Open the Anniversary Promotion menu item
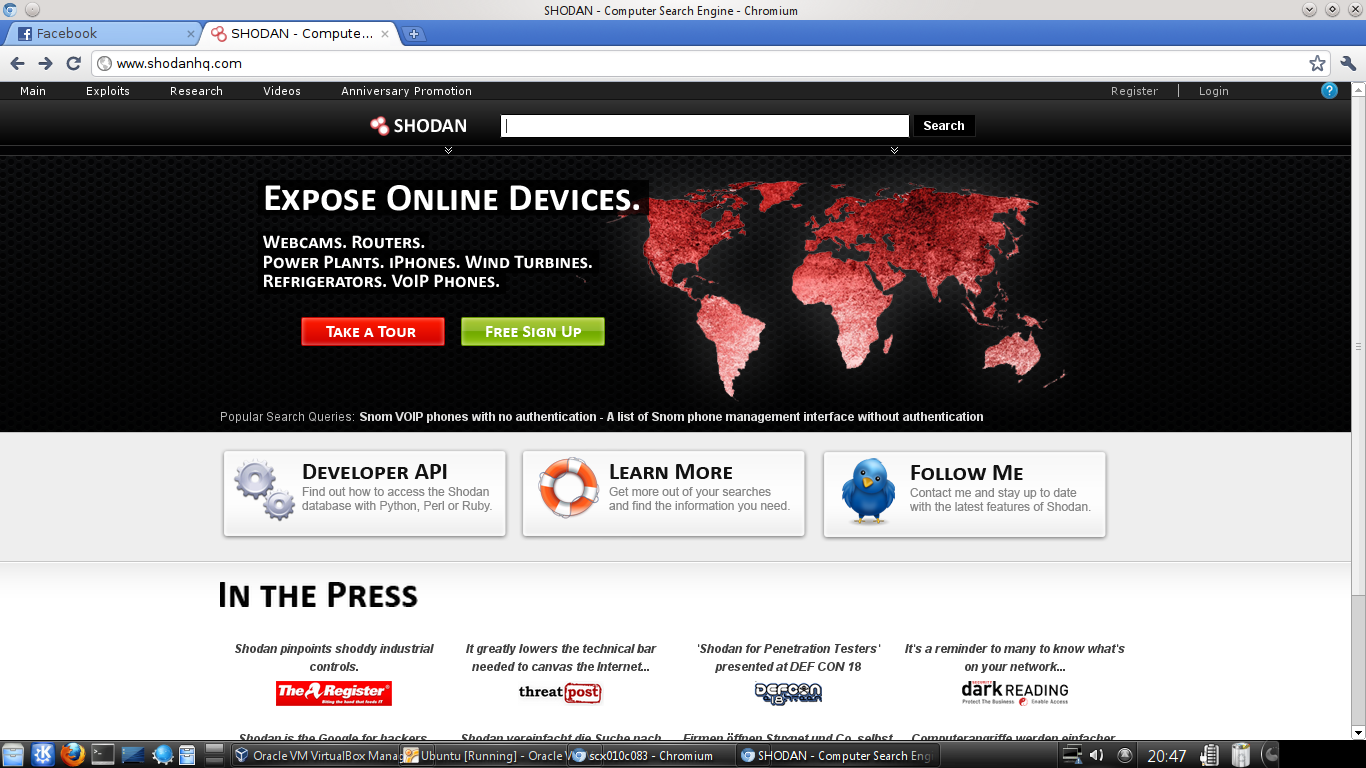1366x768 pixels. [406, 91]
